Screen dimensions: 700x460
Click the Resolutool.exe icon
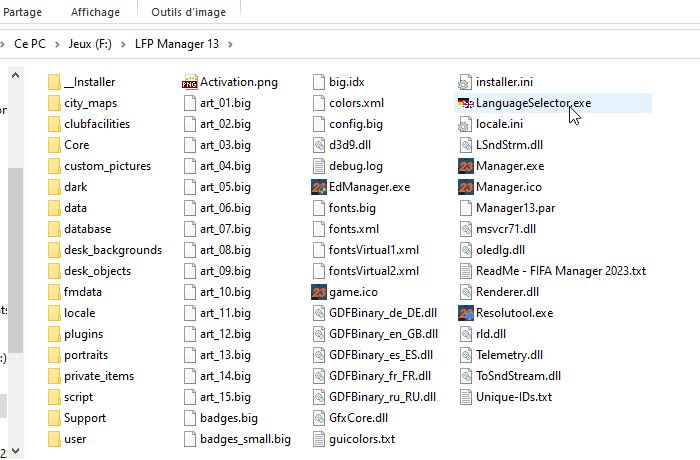[x=466, y=313]
